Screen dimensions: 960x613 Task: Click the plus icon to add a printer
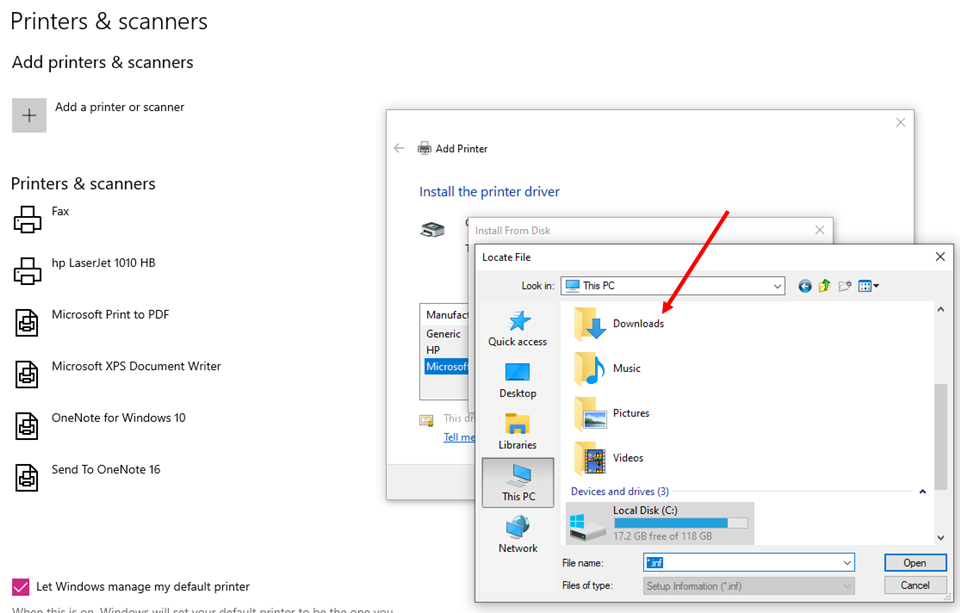tap(29, 115)
